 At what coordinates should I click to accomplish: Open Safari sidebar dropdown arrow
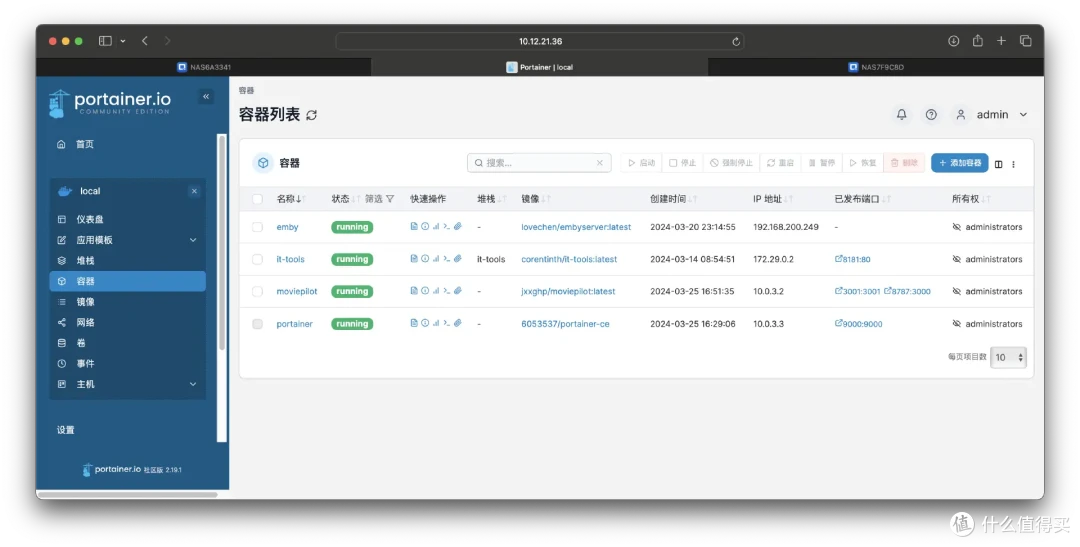pos(123,41)
